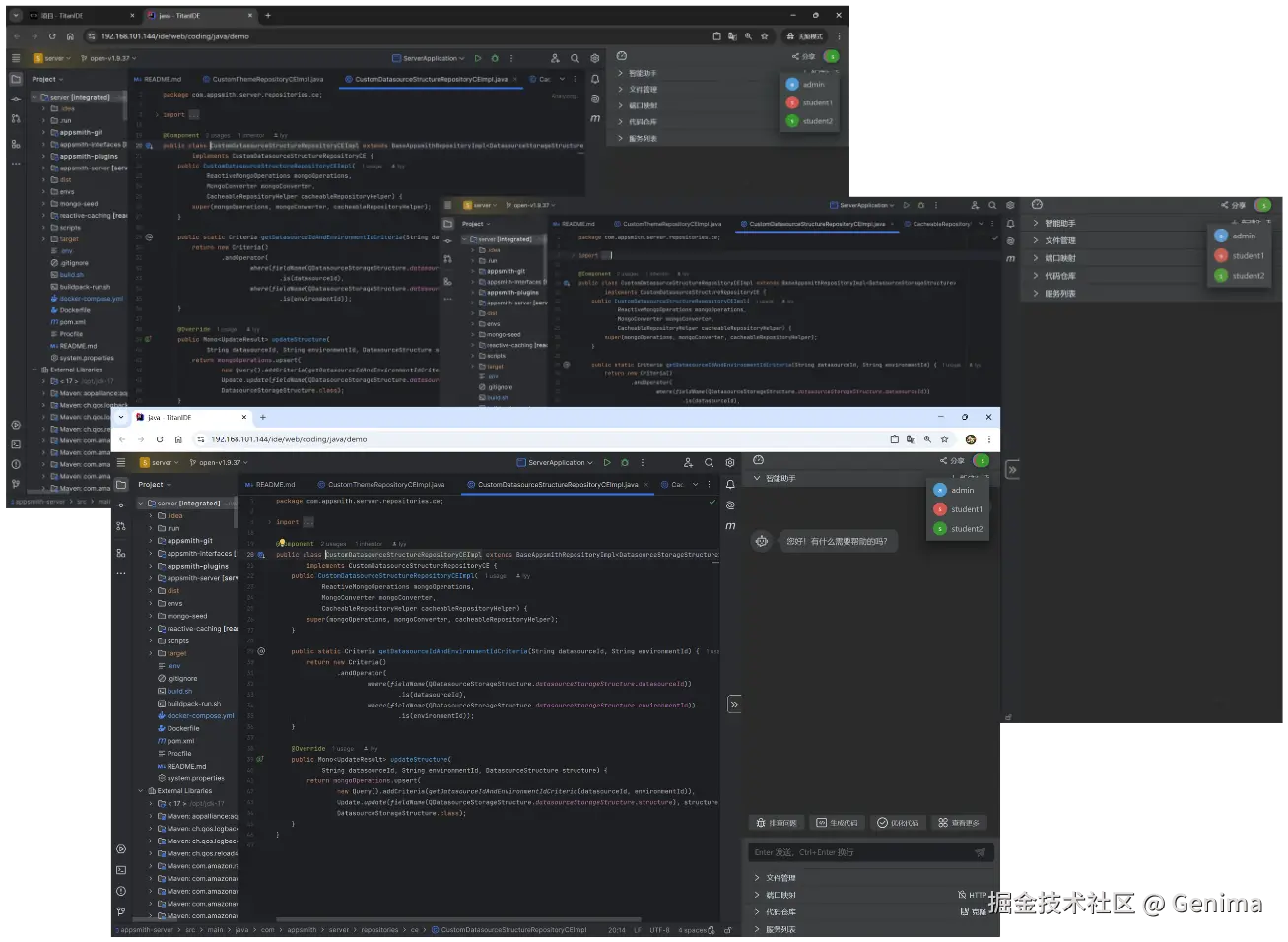
Task: Run ServerApplication in the front IDE window
Action: 607,462
